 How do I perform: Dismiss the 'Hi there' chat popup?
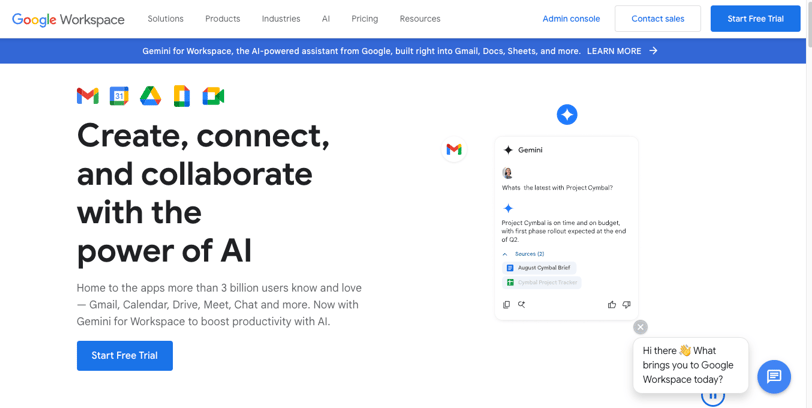[x=641, y=327]
